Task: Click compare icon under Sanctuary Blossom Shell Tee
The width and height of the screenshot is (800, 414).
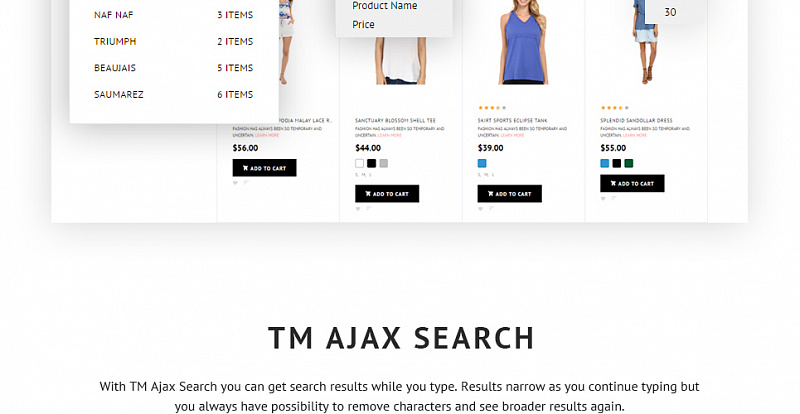Action: coord(368,208)
